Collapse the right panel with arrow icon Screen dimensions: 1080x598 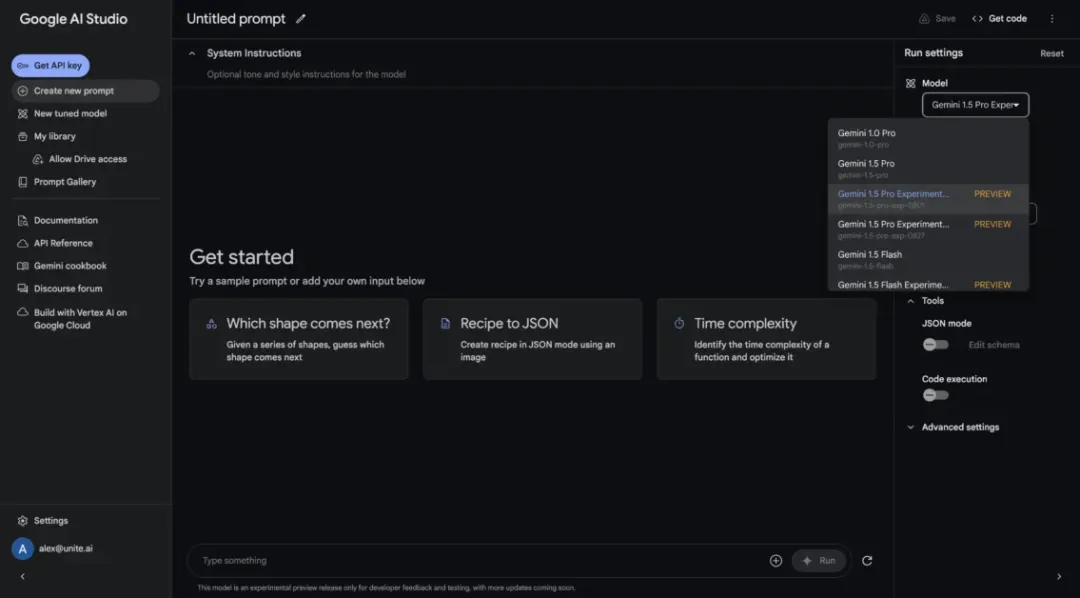[1059, 577]
